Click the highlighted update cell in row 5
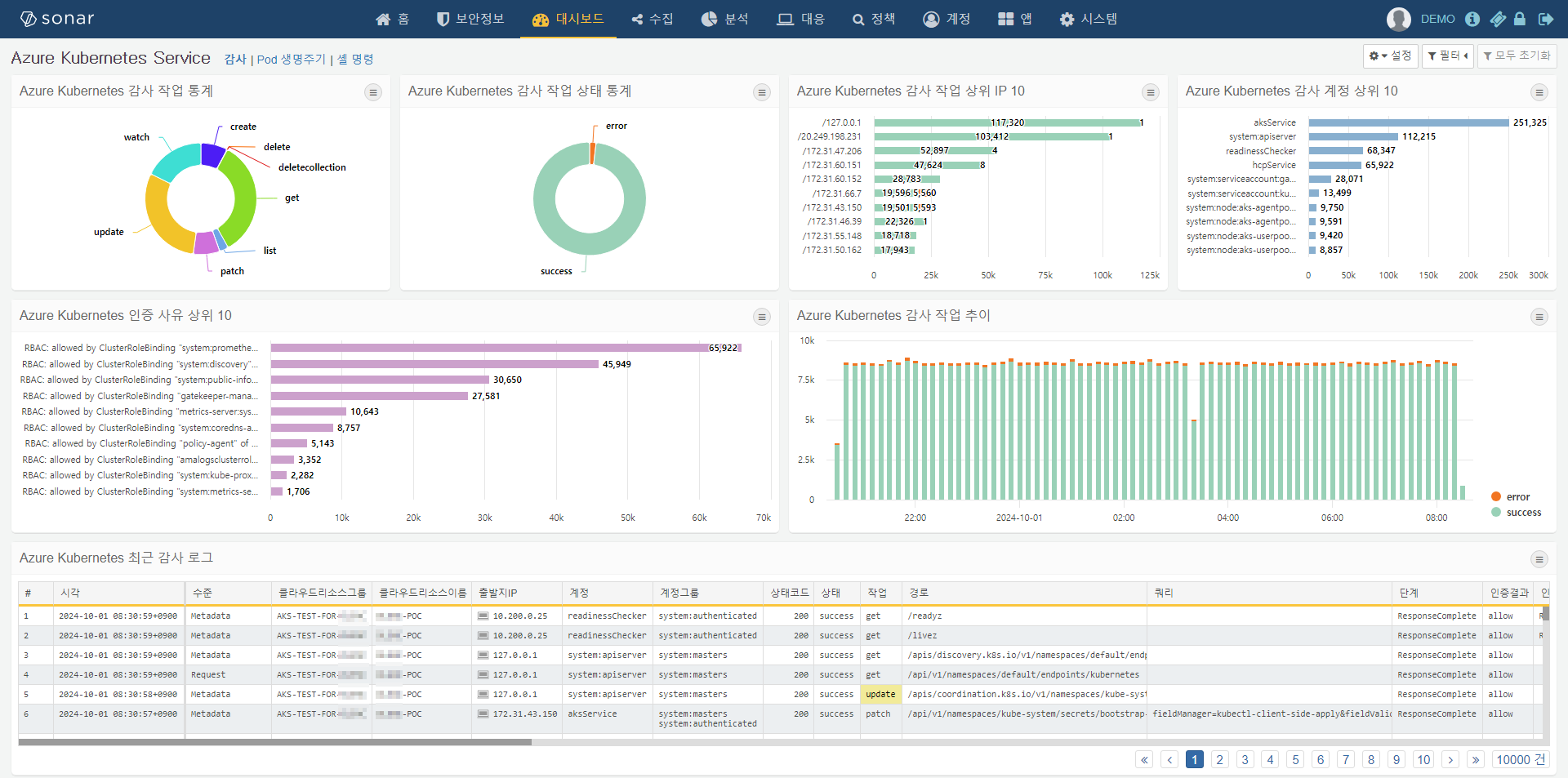1568x778 pixels. click(880, 694)
